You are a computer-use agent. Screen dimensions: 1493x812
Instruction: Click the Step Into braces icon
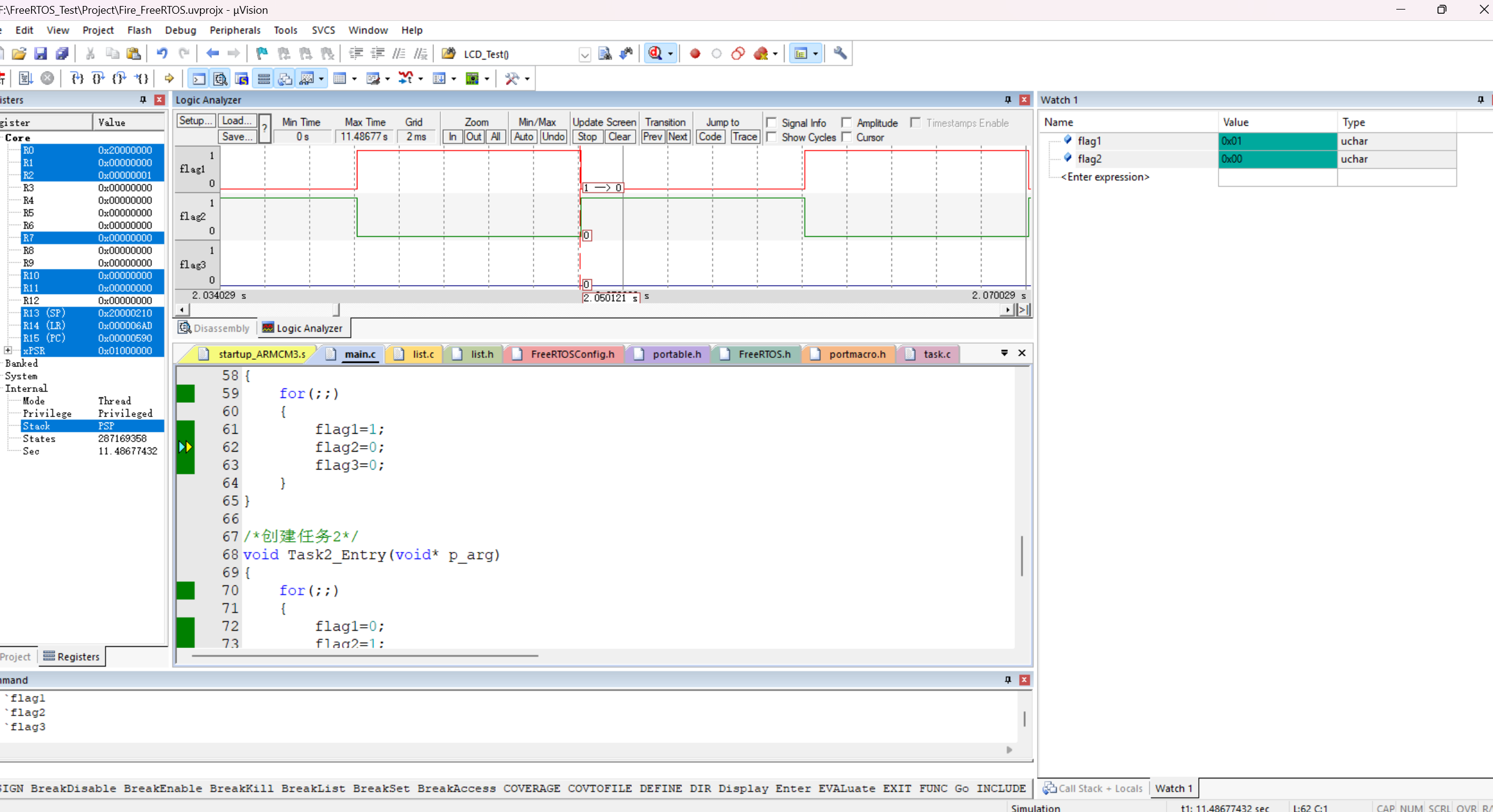point(77,78)
